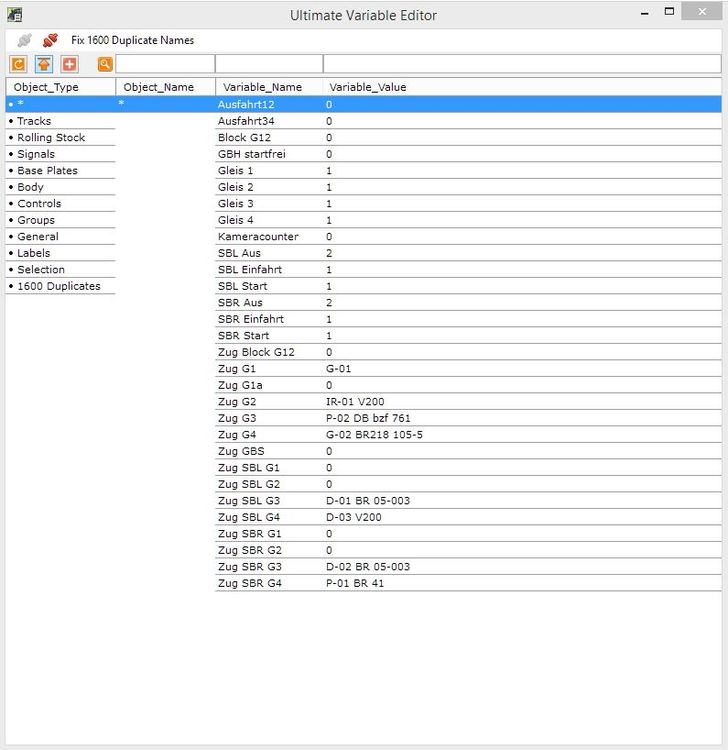Select the Ausfahrt12 variable

point(246,104)
